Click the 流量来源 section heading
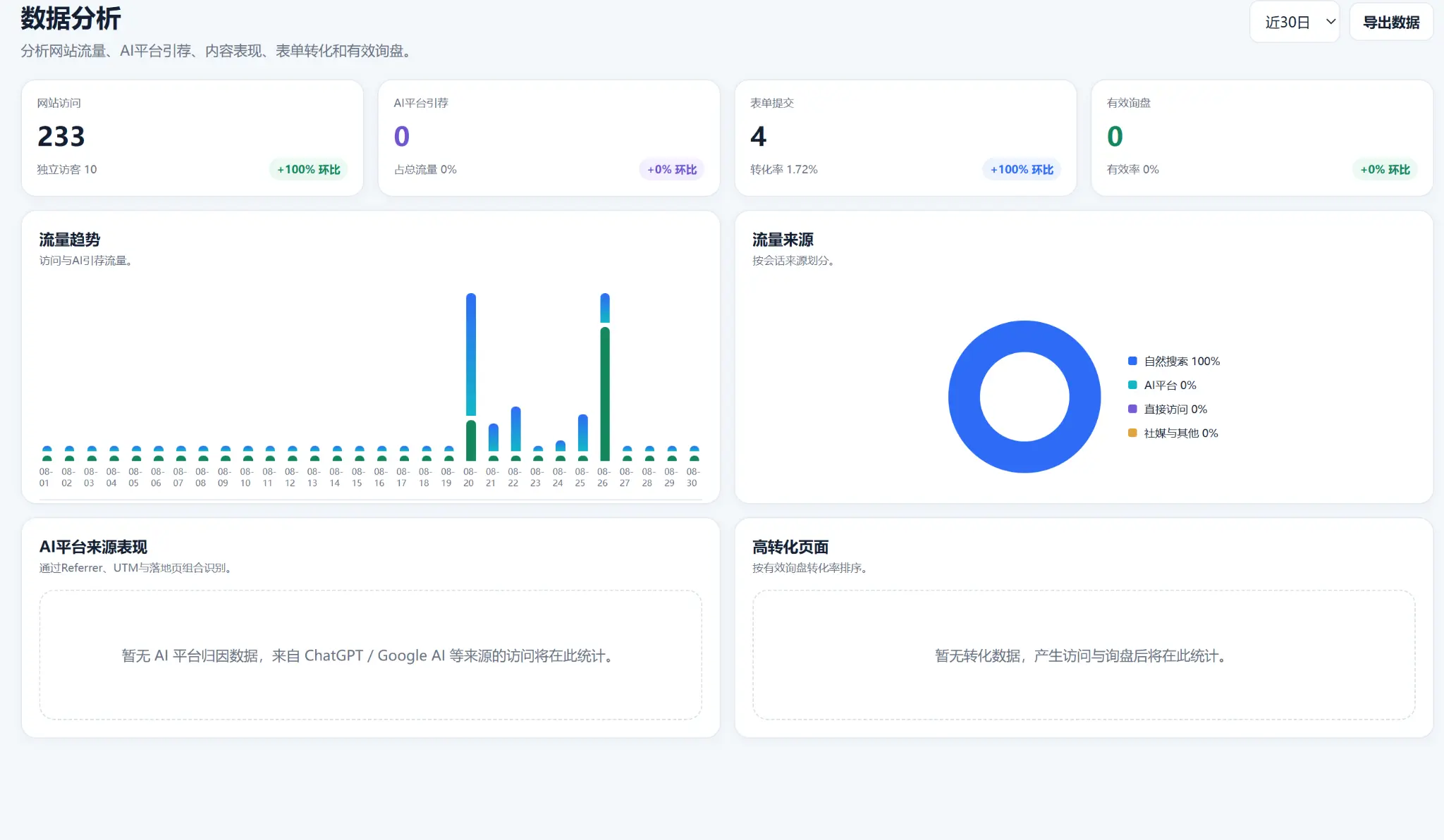 click(783, 240)
